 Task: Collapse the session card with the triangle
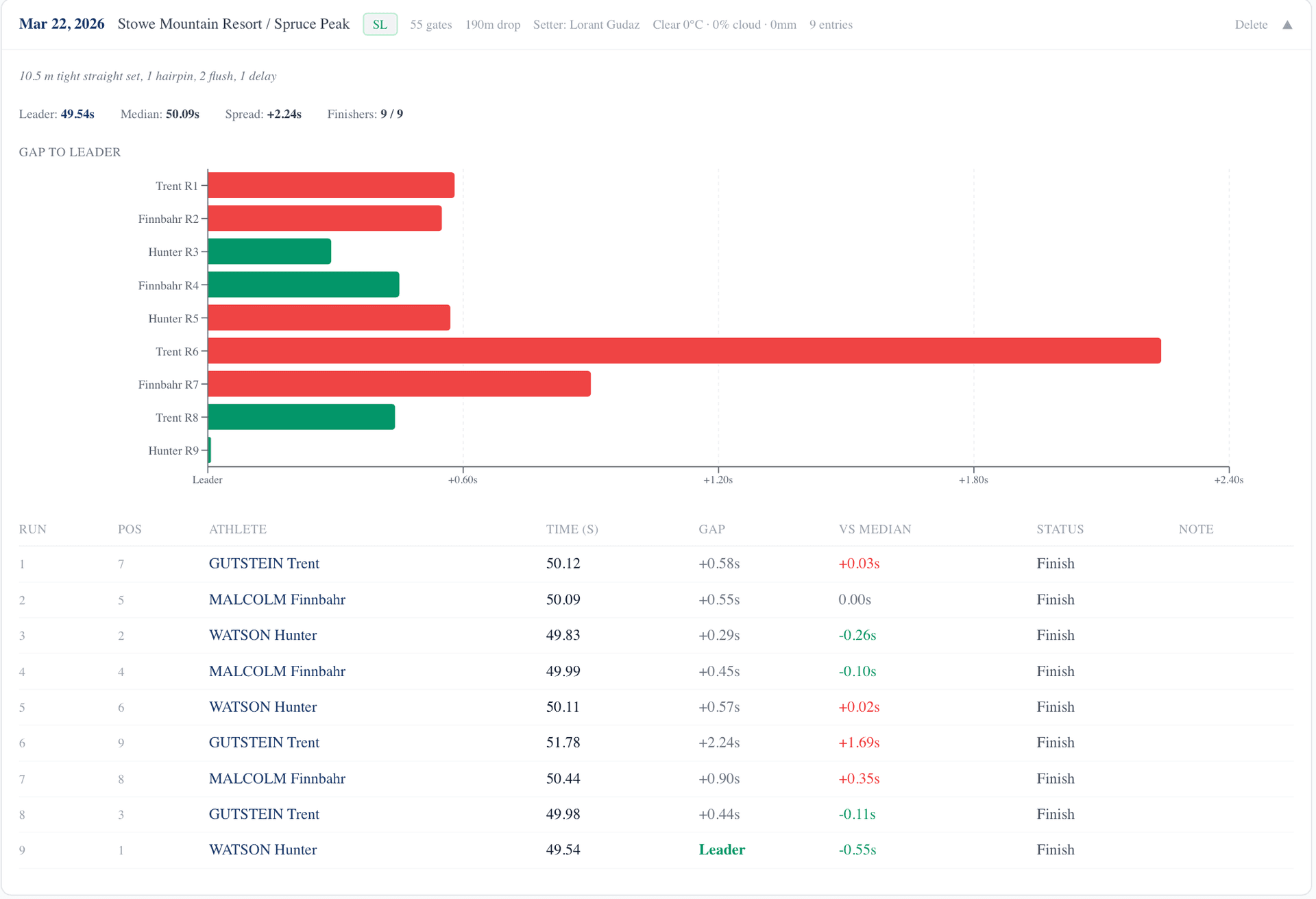tap(1287, 25)
